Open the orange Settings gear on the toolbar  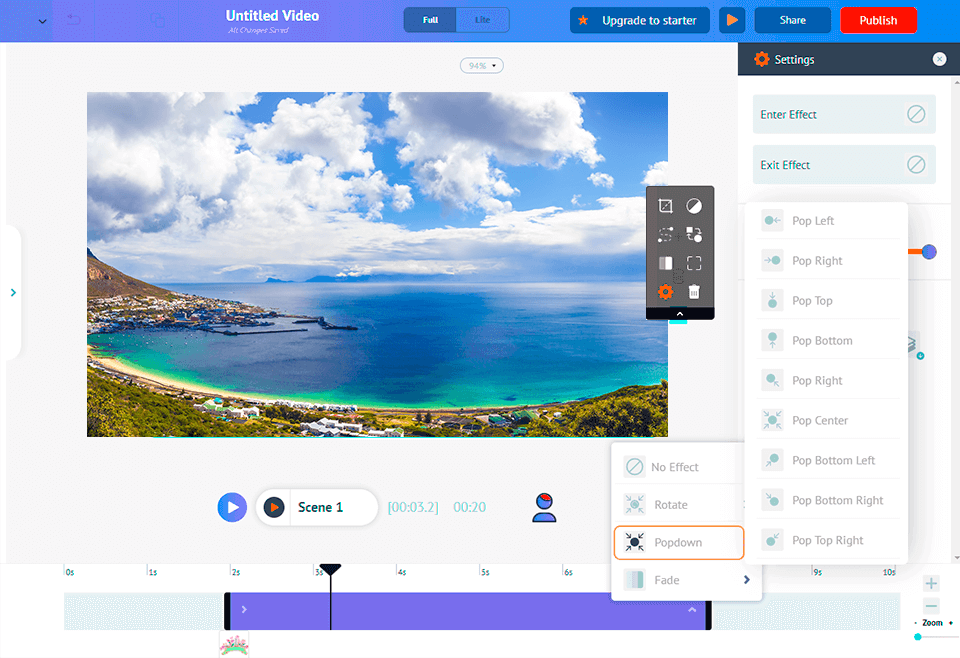(x=666, y=292)
